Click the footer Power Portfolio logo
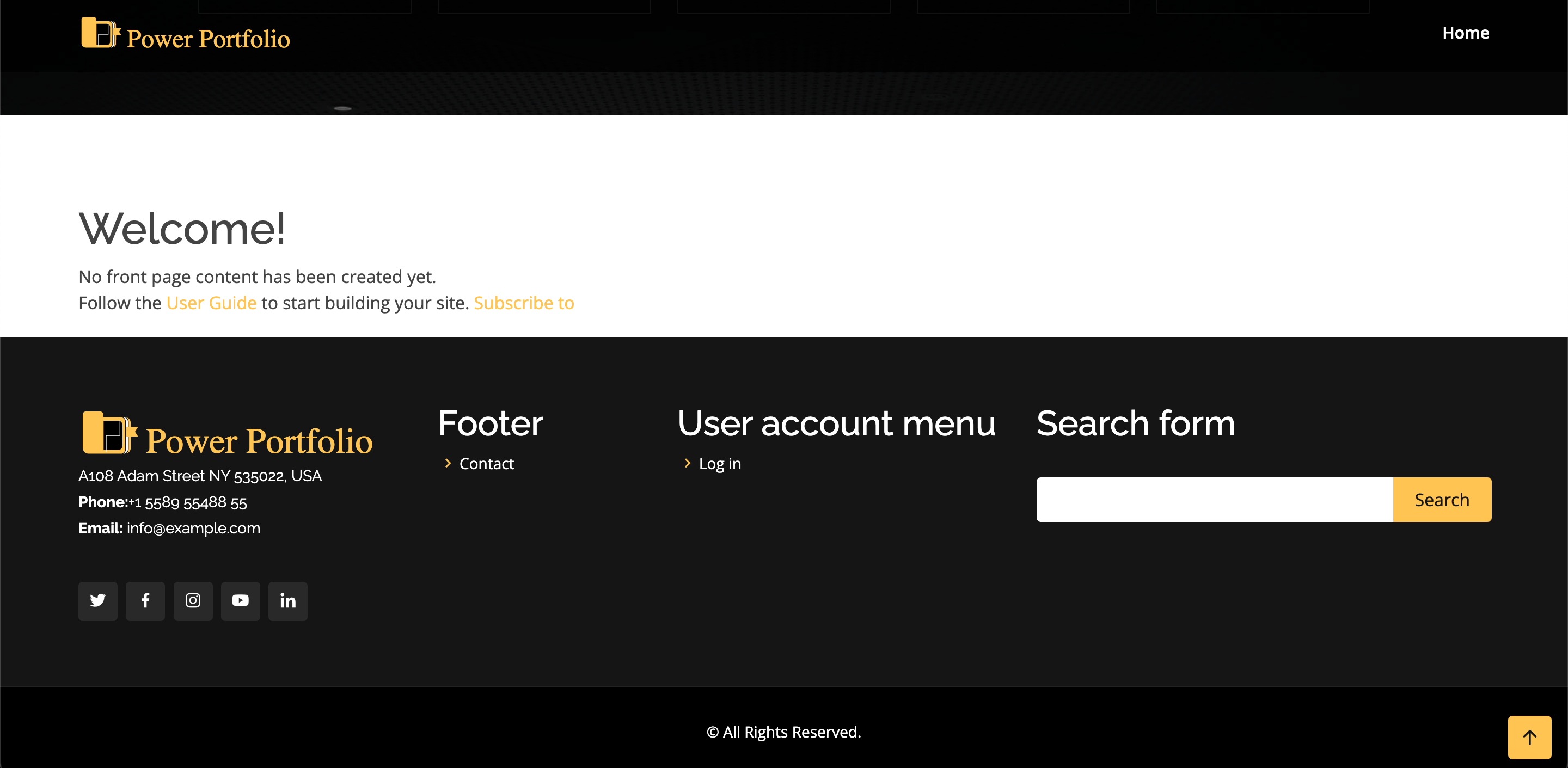The image size is (1568, 768). 109,433
